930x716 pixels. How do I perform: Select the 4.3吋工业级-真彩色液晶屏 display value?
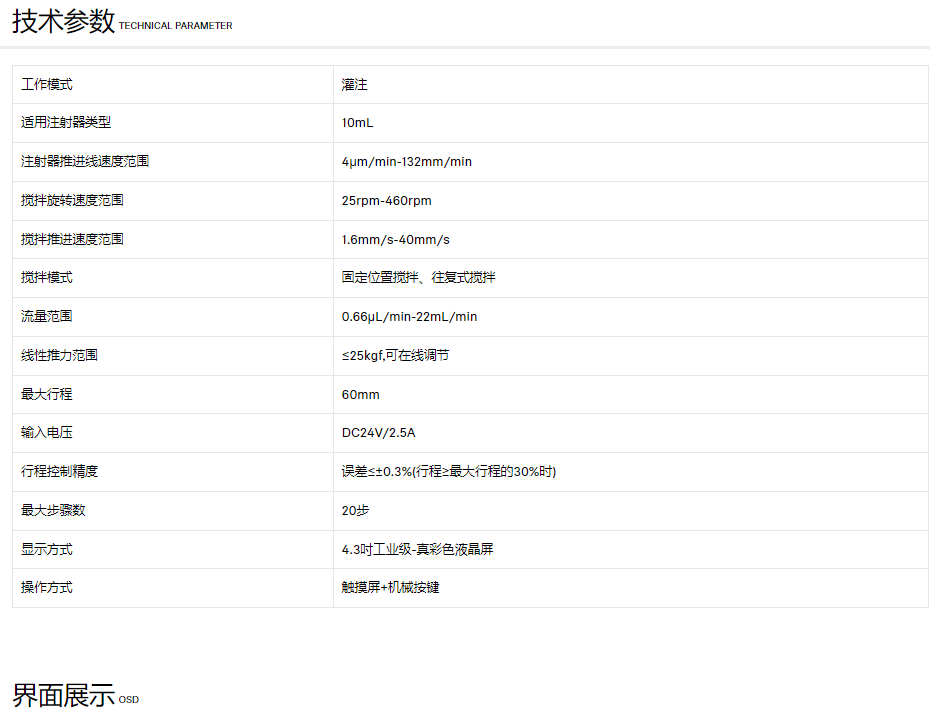click(417, 549)
